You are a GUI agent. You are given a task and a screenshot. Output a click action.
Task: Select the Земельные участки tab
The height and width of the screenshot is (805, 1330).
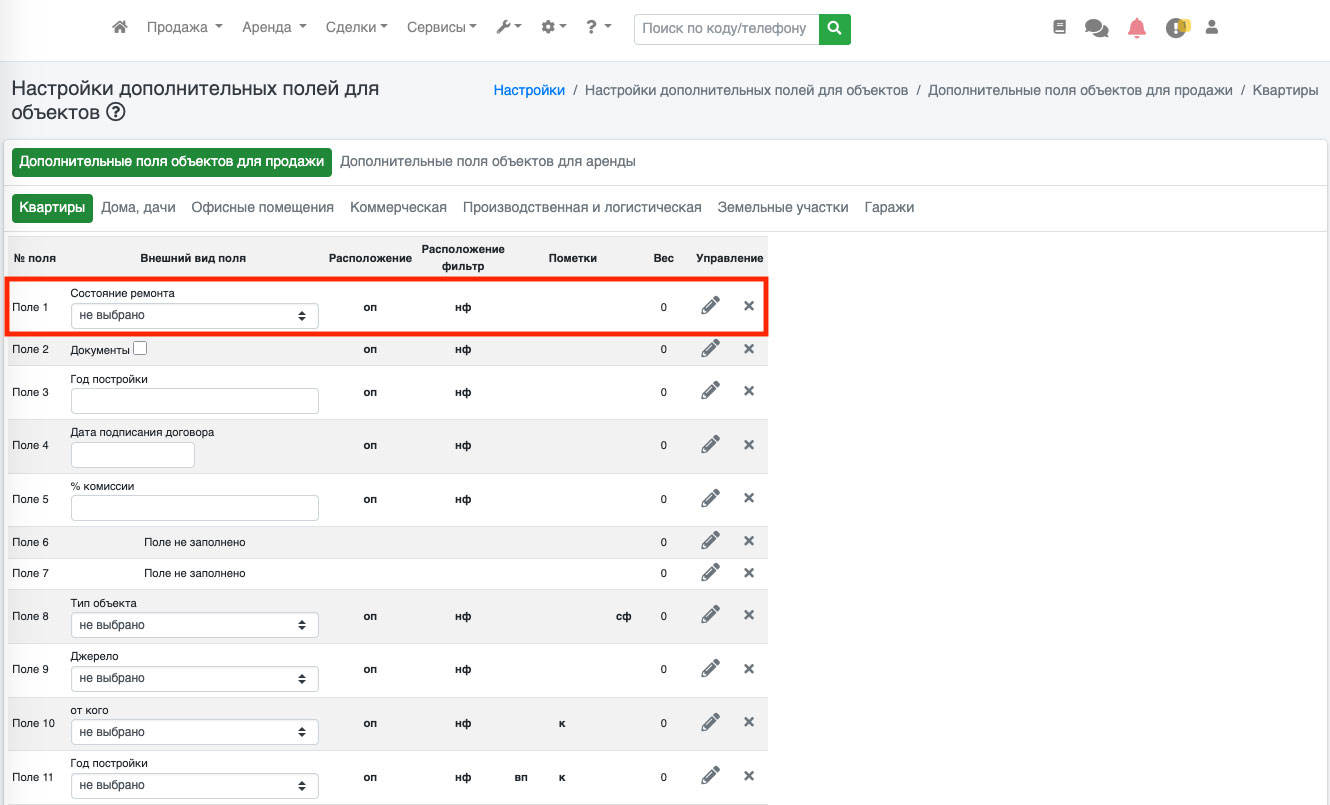tap(782, 207)
